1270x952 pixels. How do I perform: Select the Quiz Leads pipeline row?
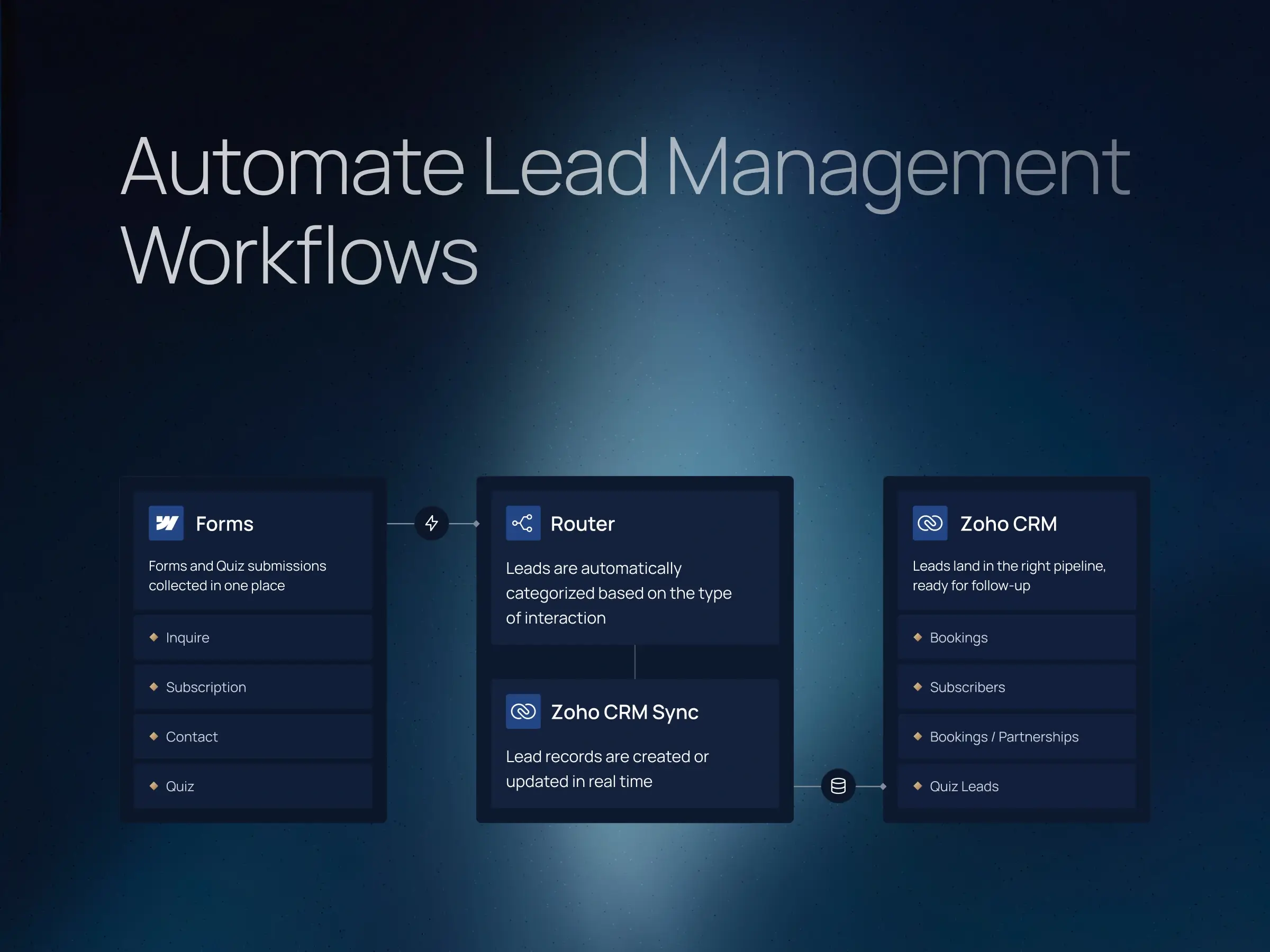click(1017, 786)
